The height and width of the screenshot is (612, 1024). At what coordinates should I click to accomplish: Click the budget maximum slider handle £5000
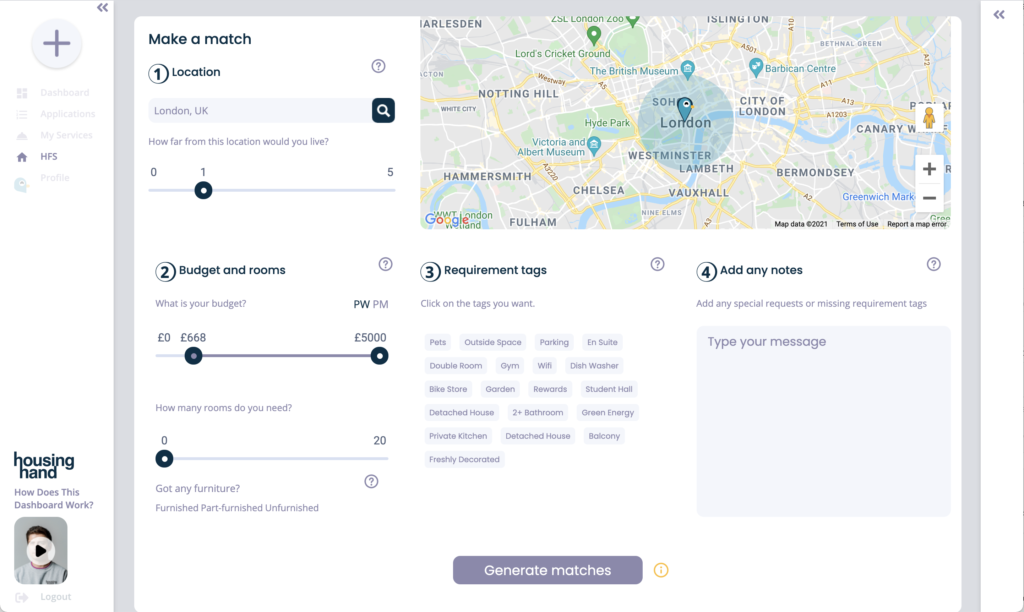pyautogui.click(x=379, y=356)
